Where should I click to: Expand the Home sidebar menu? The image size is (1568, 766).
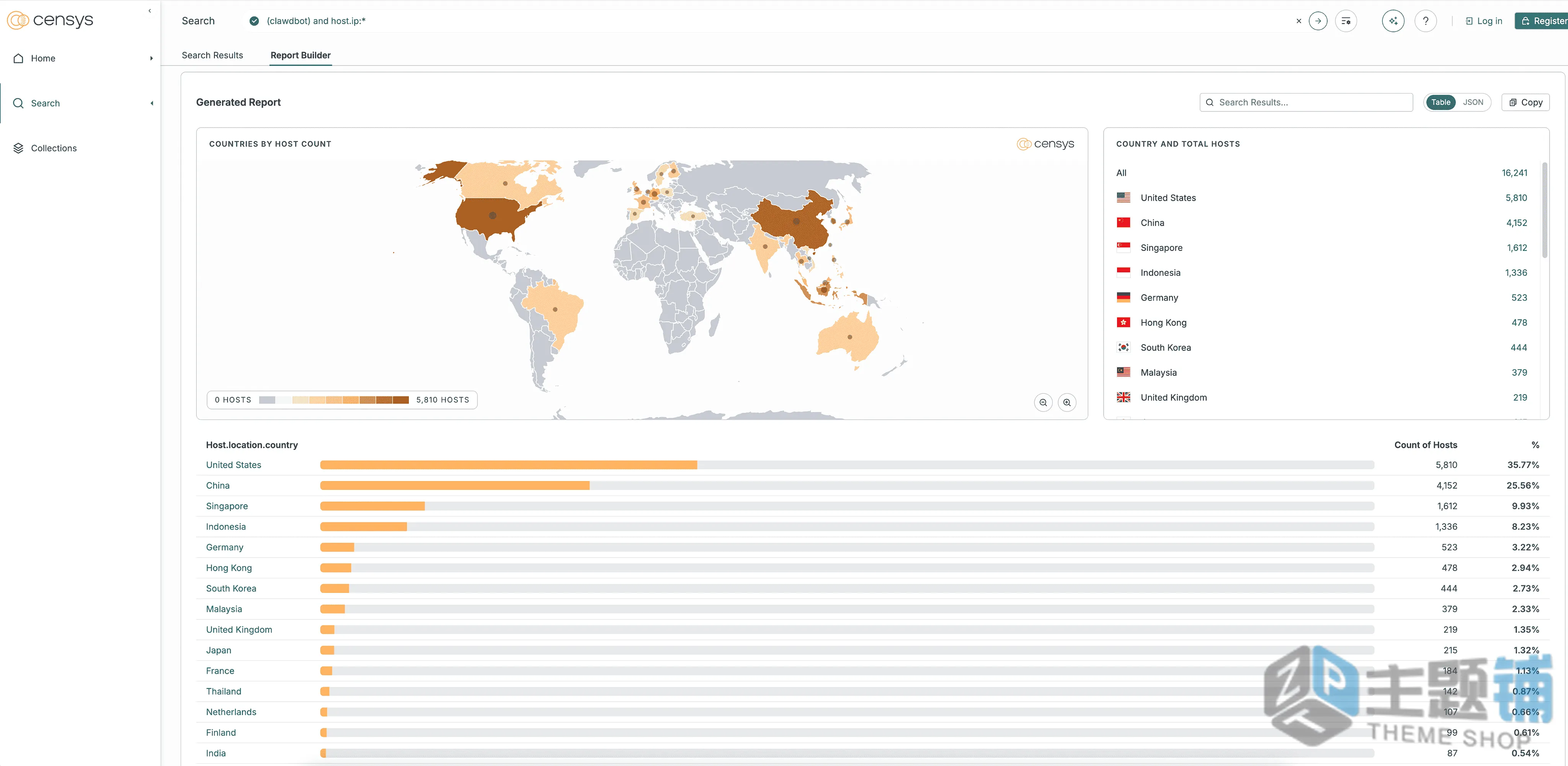click(151, 59)
